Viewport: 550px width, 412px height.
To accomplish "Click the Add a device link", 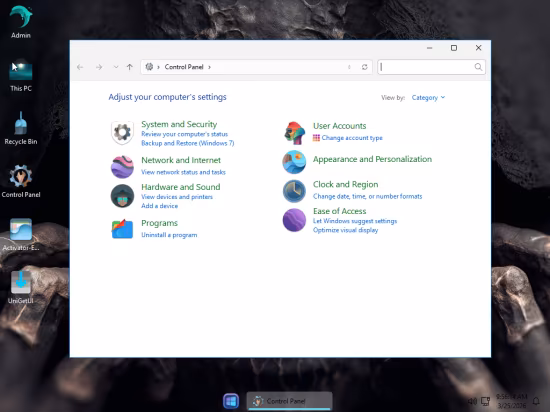I will click(x=159, y=206).
